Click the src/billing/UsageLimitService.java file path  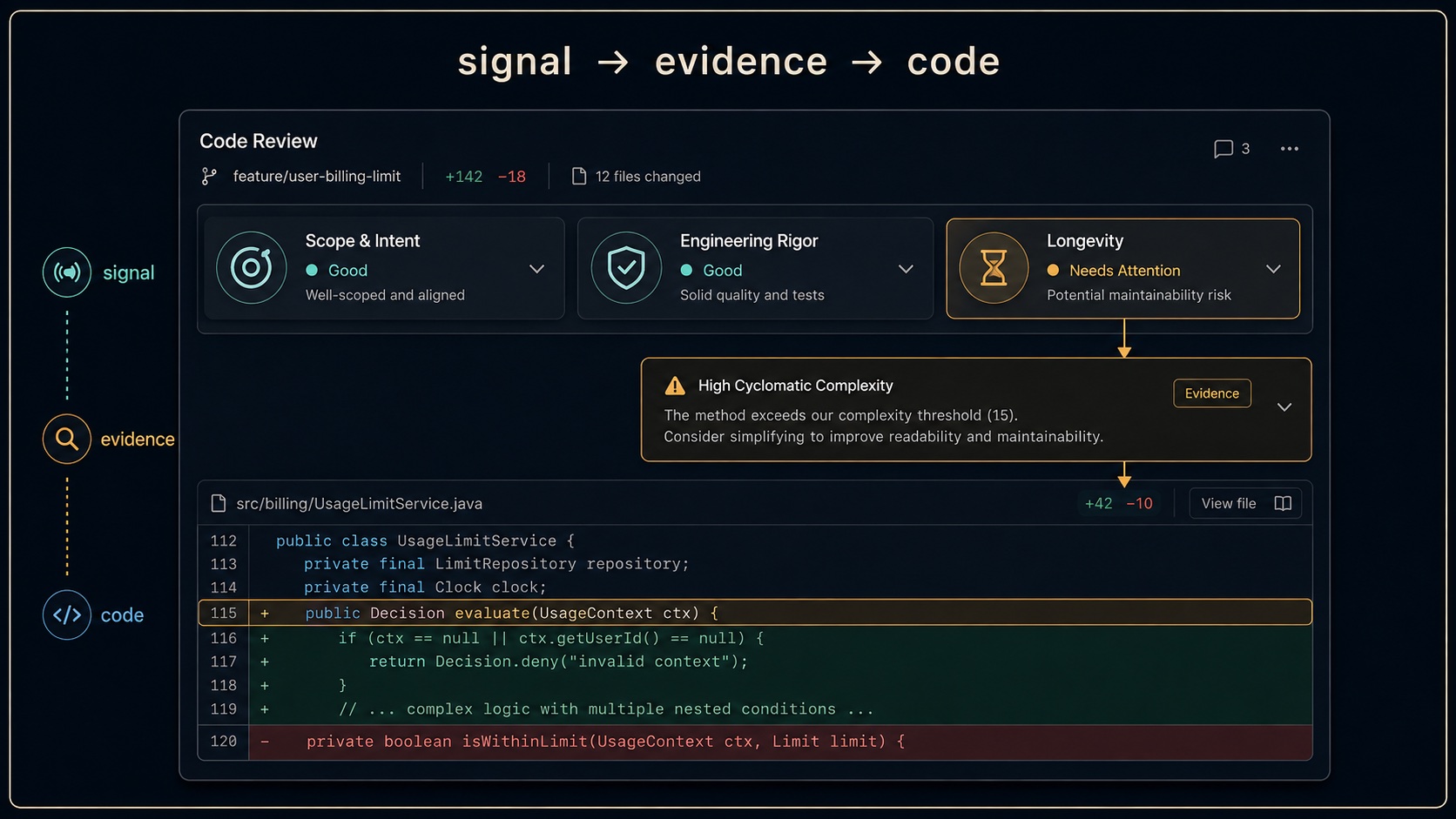pos(360,504)
